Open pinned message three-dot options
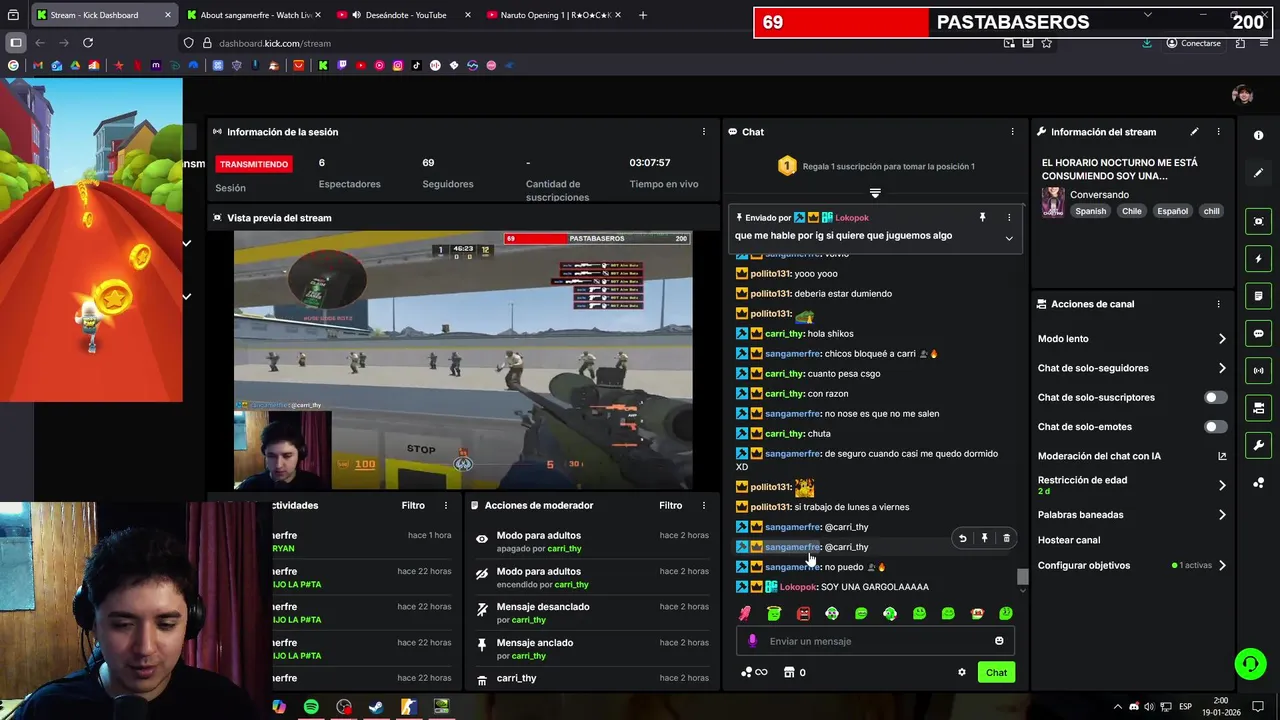The height and width of the screenshot is (720, 1280). point(1008,217)
